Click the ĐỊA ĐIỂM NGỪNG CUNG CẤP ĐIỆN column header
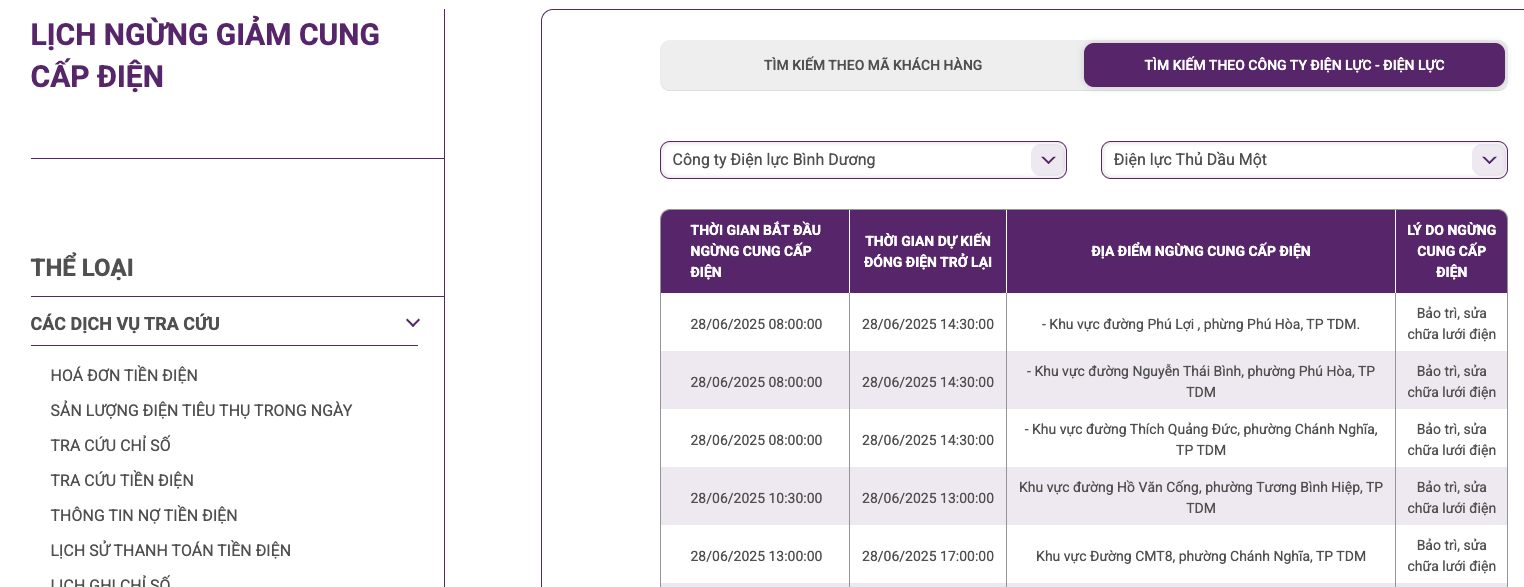1524x587 pixels. click(1200, 251)
